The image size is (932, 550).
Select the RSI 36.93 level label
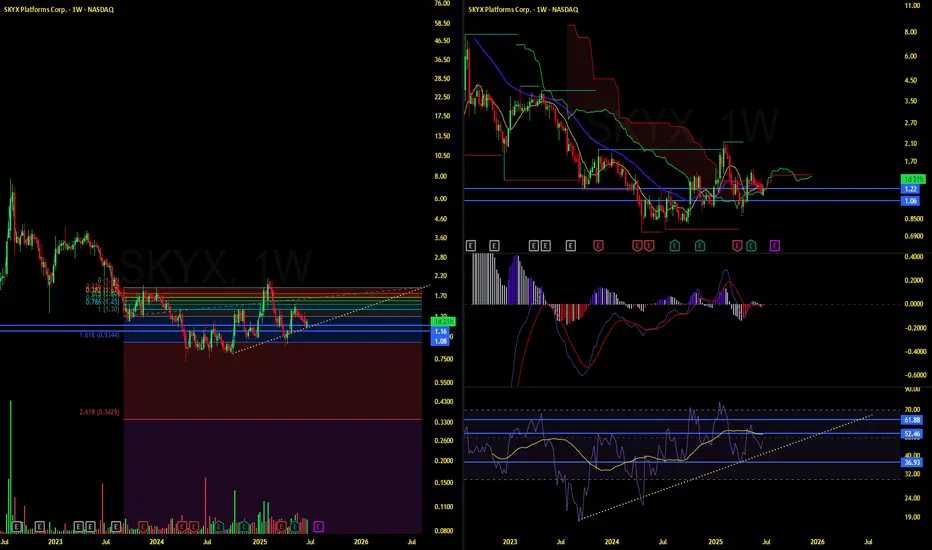[912, 463]
